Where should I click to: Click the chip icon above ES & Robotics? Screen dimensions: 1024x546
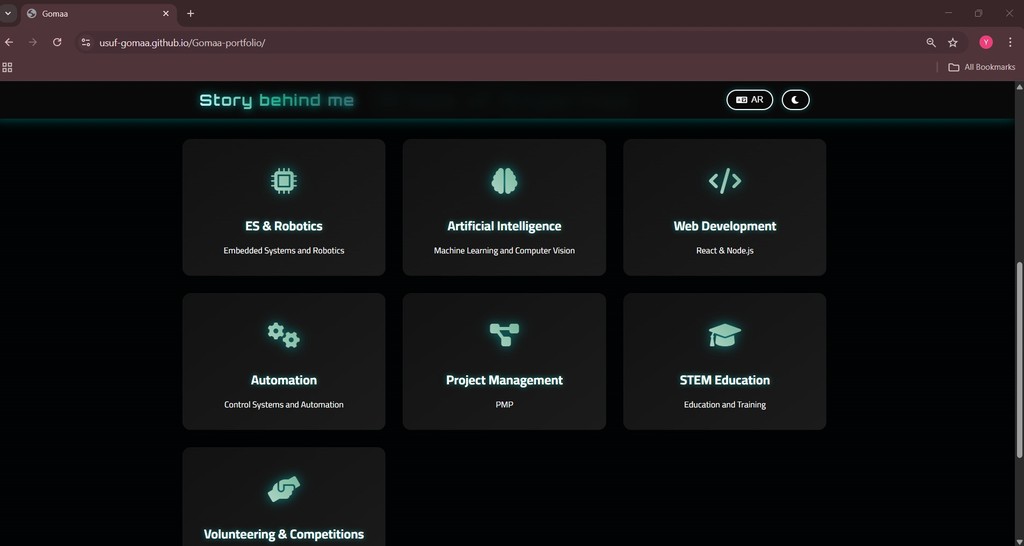pos(283,180)
